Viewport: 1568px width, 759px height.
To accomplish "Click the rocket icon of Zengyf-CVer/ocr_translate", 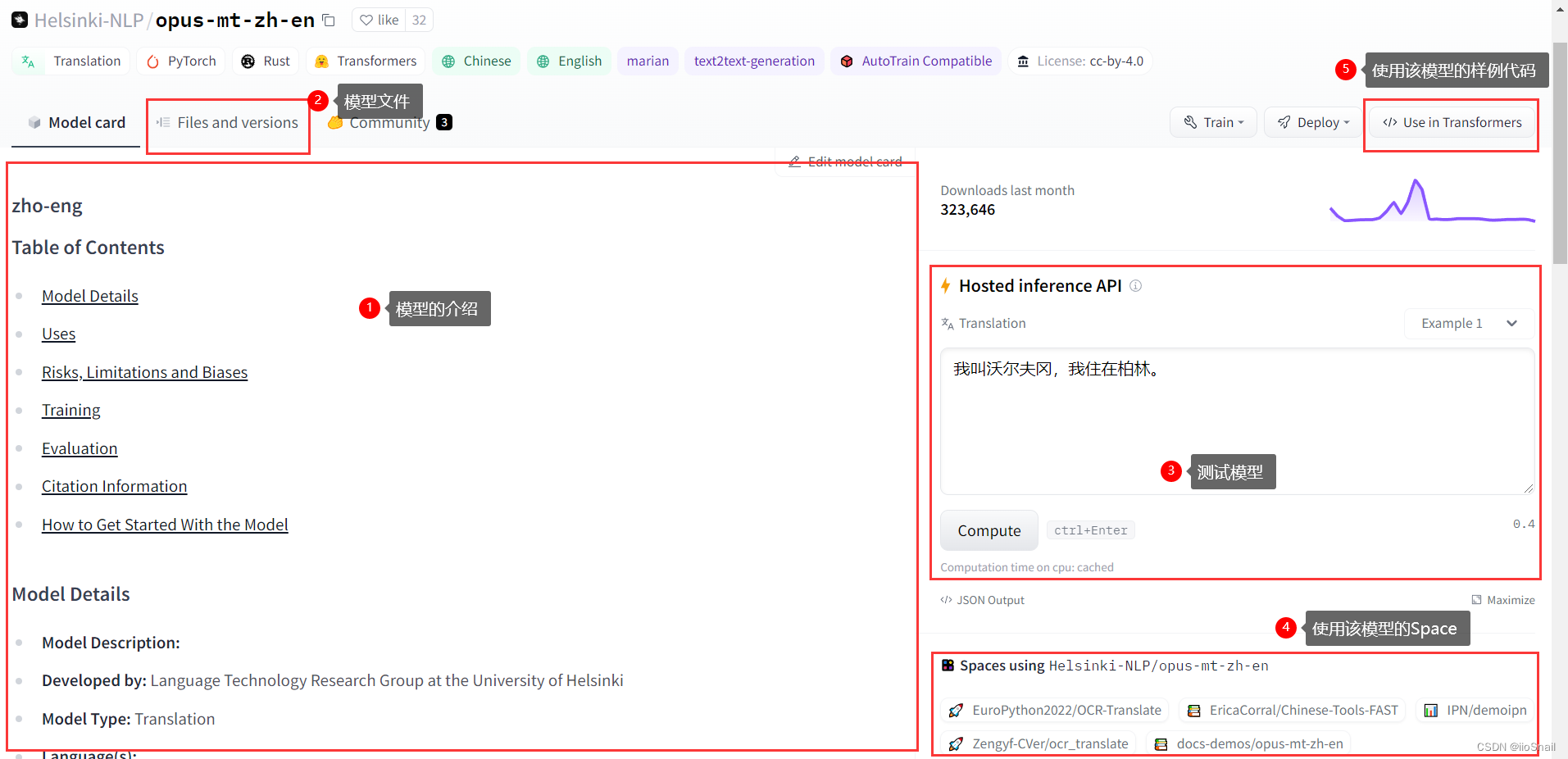I will [956, 744].
